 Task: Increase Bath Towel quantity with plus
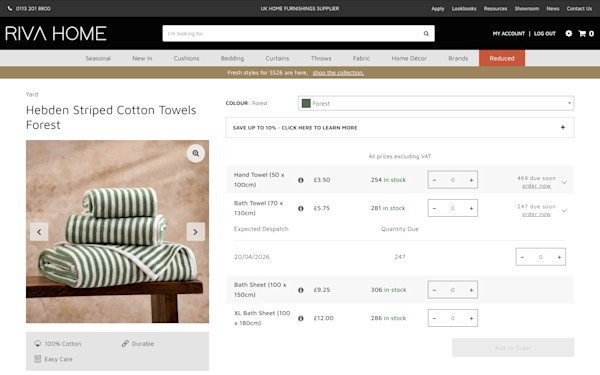471,208
